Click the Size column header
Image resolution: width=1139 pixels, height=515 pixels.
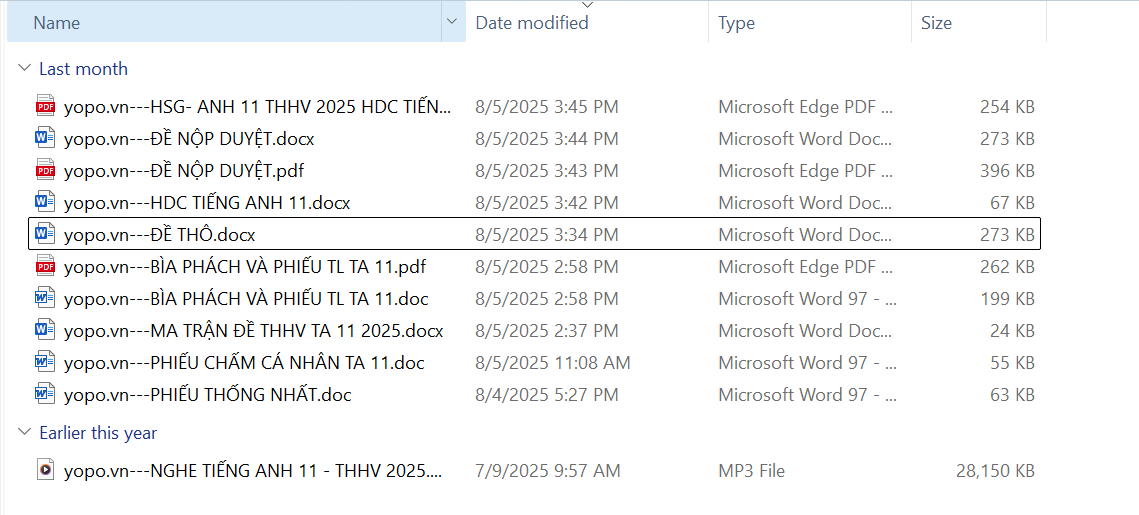tap(937, 22)
